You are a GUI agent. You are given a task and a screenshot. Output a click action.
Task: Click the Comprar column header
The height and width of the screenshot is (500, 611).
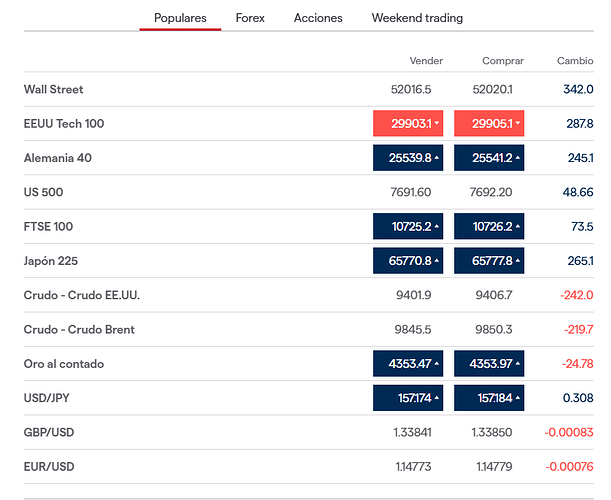click(503, 61)
